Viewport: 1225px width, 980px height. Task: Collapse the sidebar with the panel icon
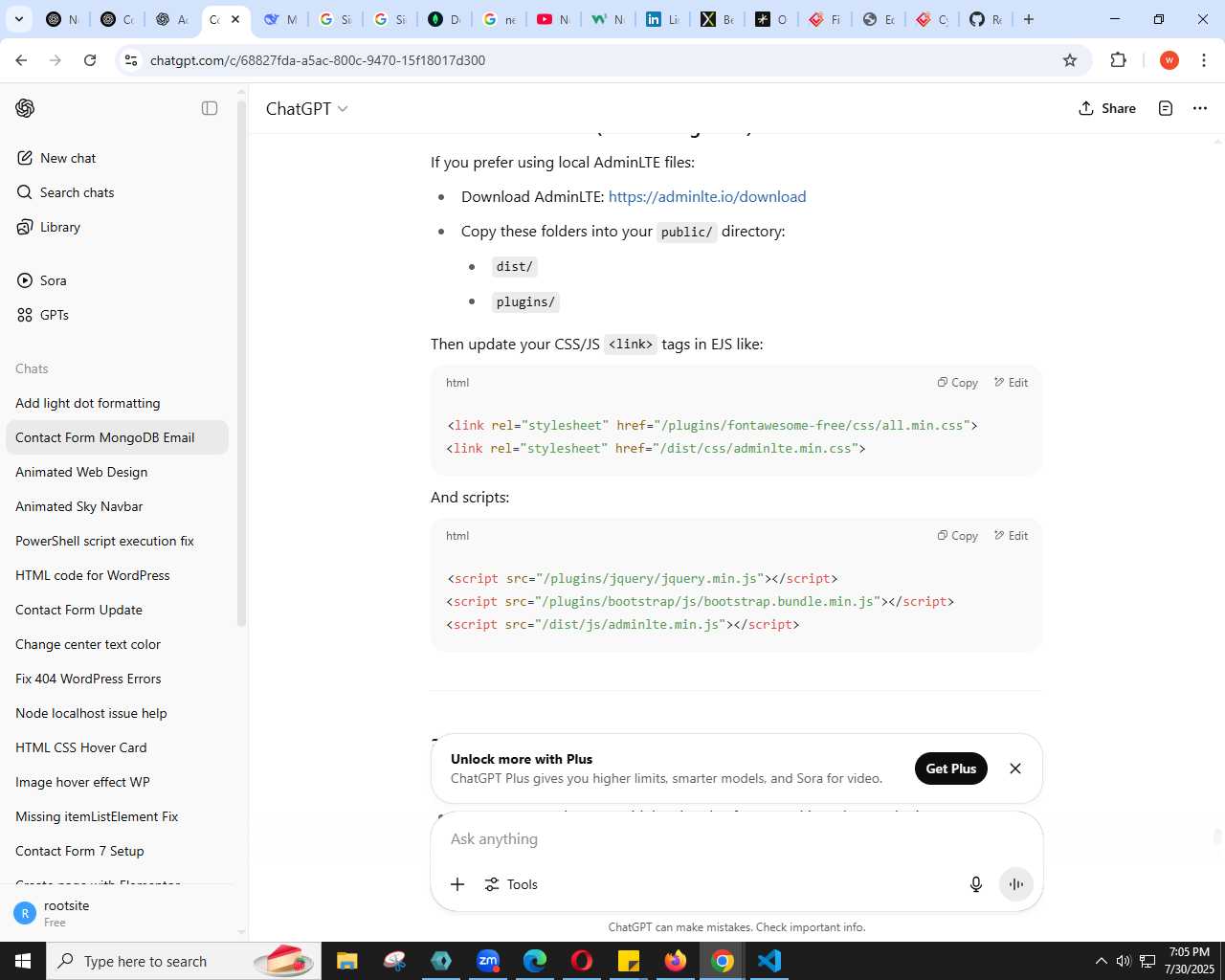[210, 108]
